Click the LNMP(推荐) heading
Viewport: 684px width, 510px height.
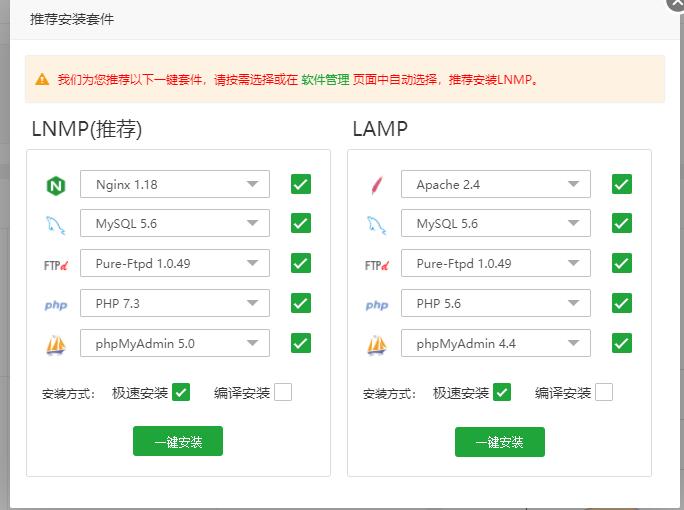coord(87,129)
